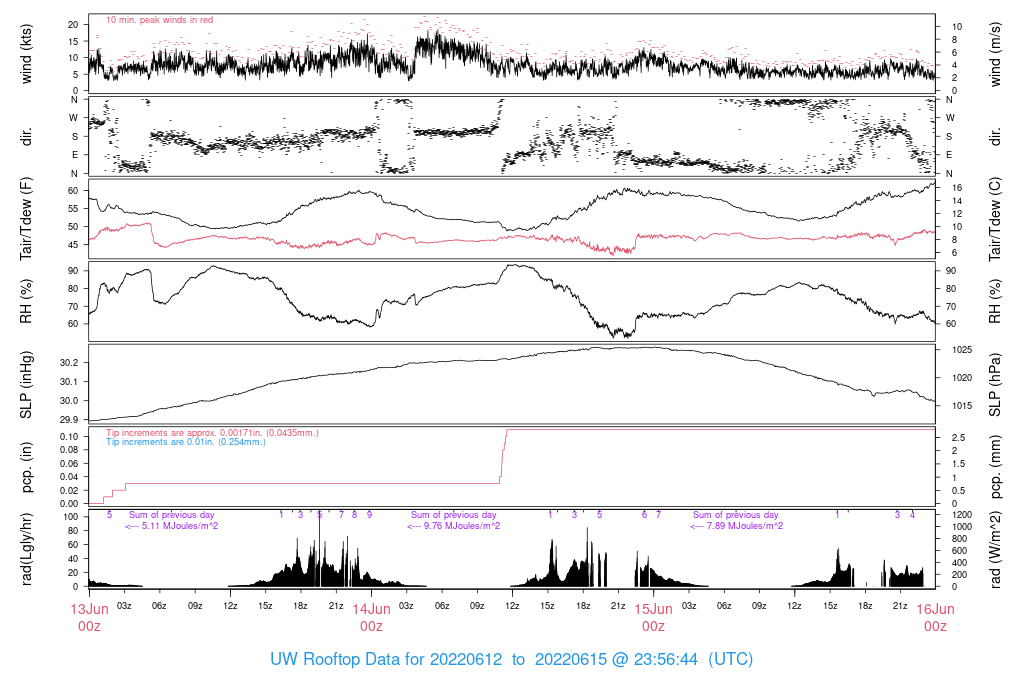Click the 'wind (m/s)' right axis label

(995, 54)
